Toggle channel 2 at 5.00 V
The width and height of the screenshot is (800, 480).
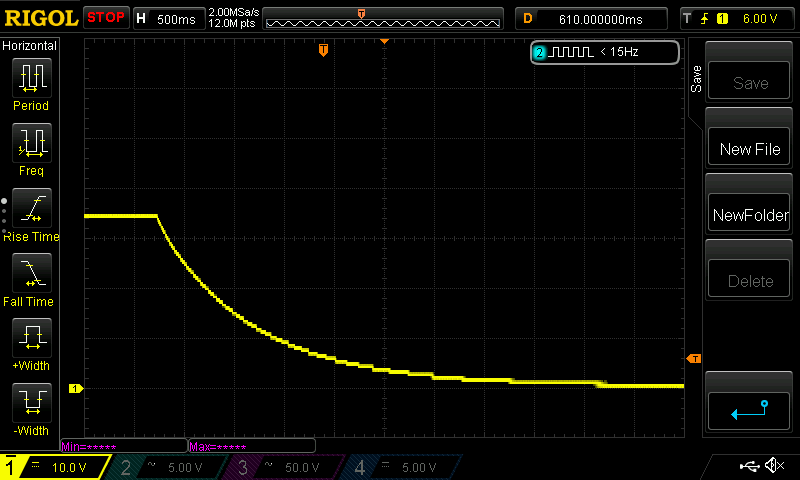tap(168, 467)
